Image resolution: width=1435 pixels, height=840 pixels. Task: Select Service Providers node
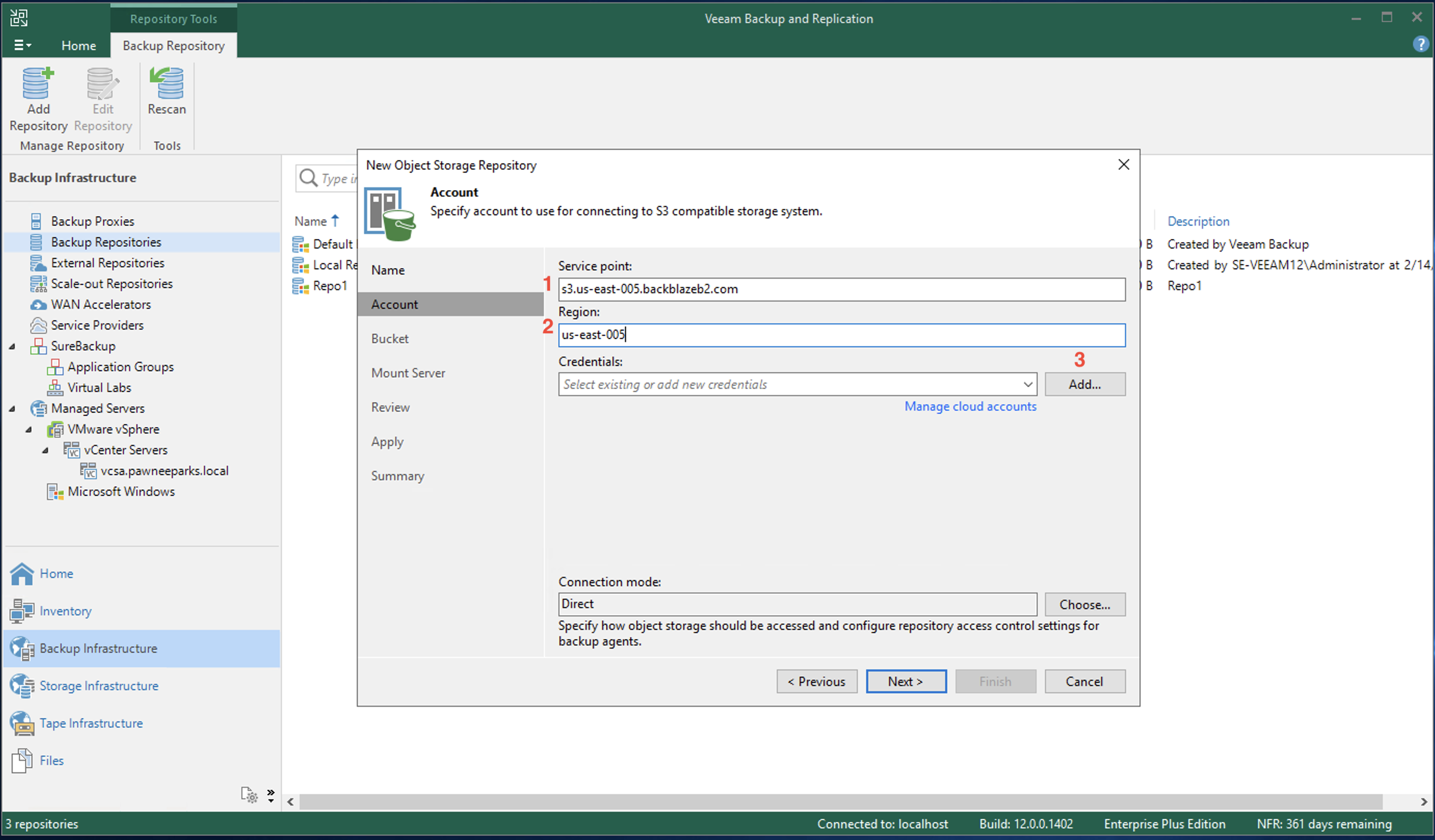[97, 325]
